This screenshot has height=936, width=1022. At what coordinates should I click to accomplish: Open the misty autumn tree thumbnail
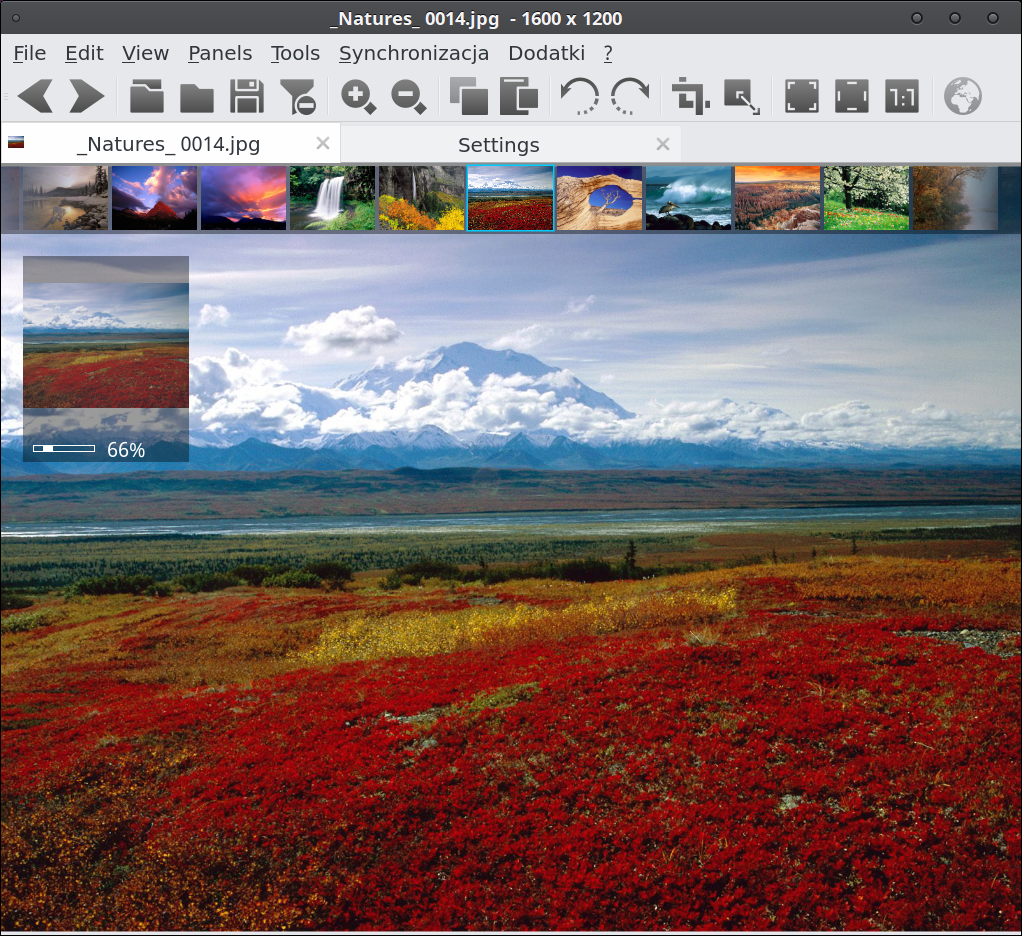(955, 198)
